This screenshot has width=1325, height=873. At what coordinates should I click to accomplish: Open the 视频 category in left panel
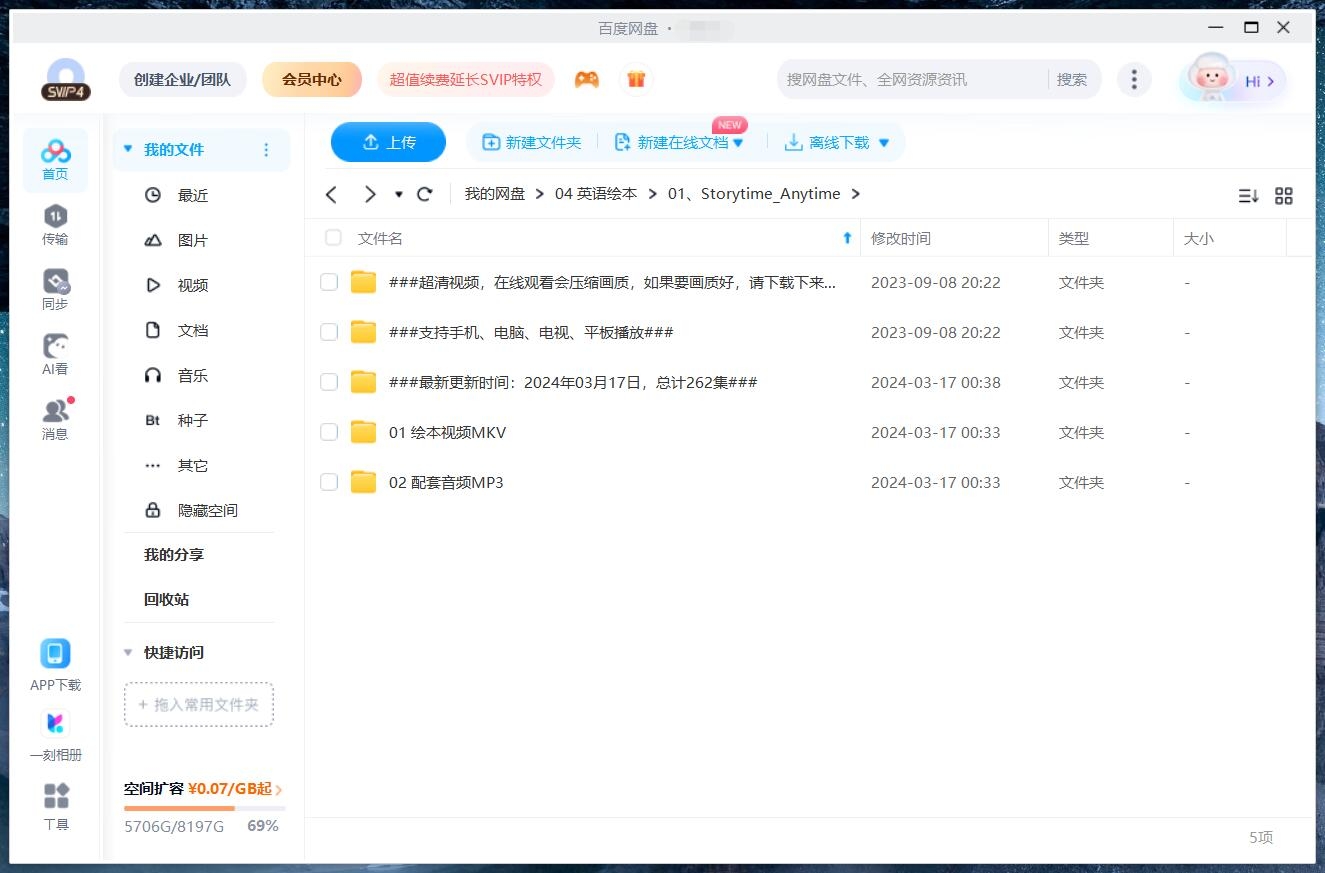[x=192, y=285]
